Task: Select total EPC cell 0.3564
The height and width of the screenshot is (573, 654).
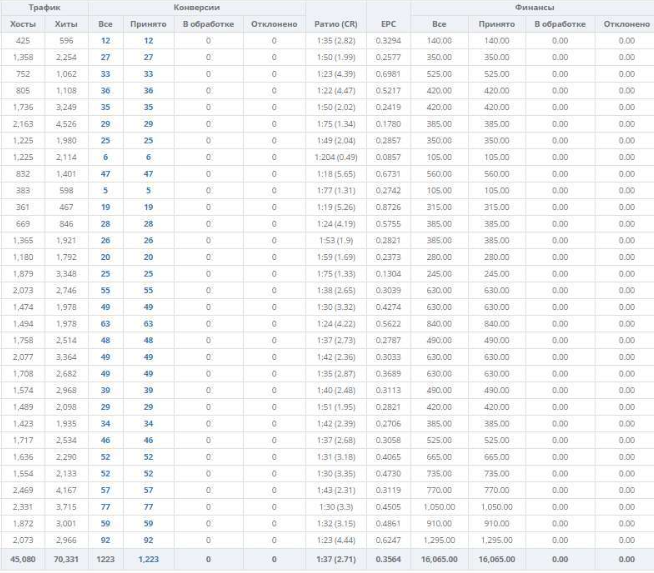Action: pyautogui.click(x=388, y=559)
